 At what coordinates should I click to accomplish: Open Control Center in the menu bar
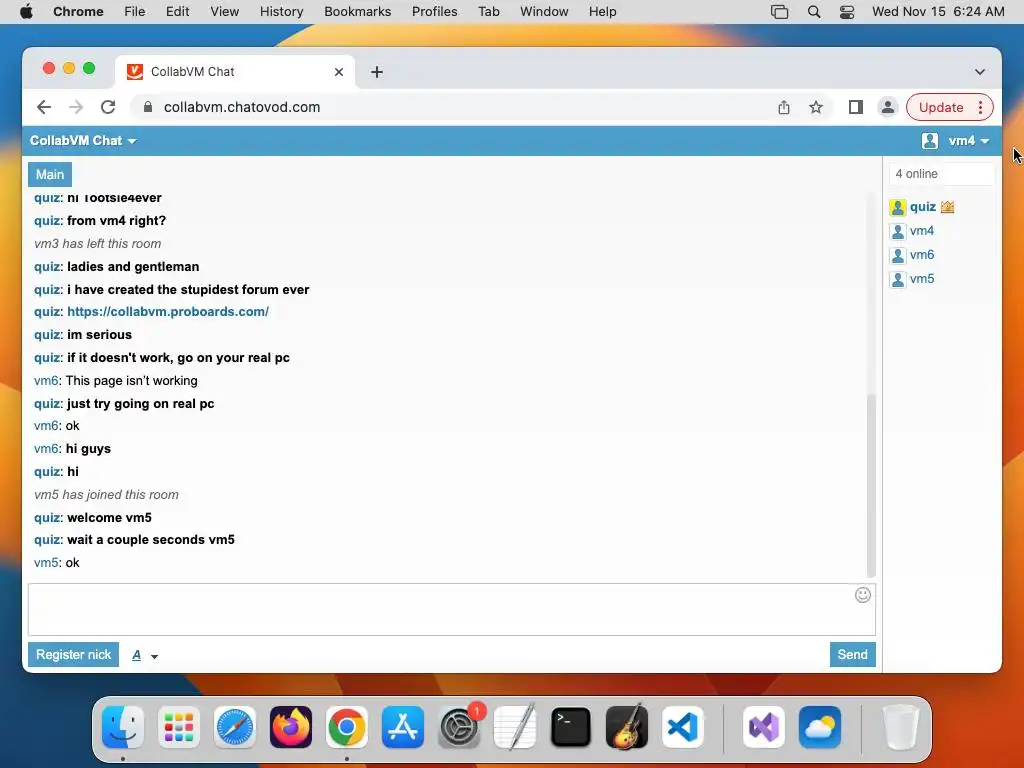pos(847,12)
